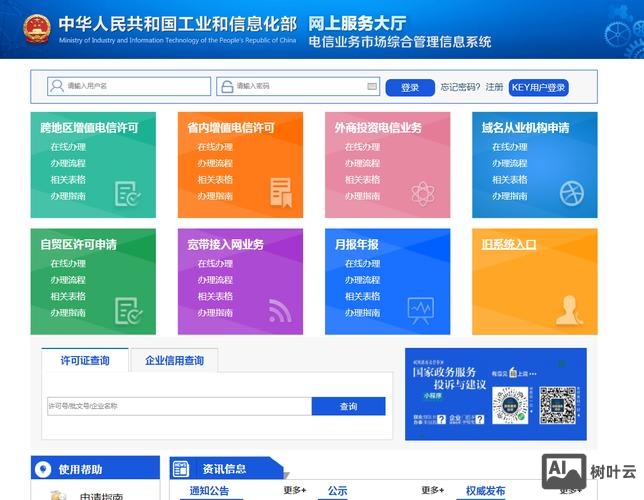Focus the username input field

point(129,86)
